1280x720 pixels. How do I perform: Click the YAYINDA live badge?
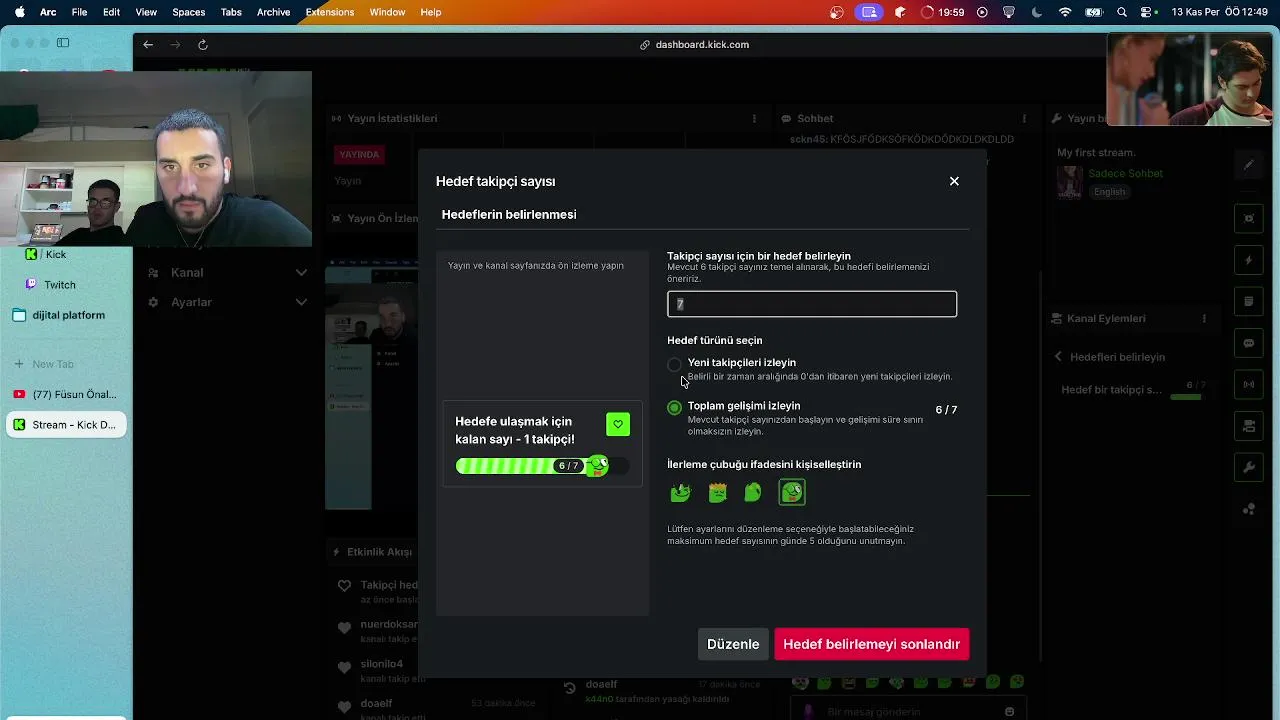pyautogui.click(x=359, y=155)
